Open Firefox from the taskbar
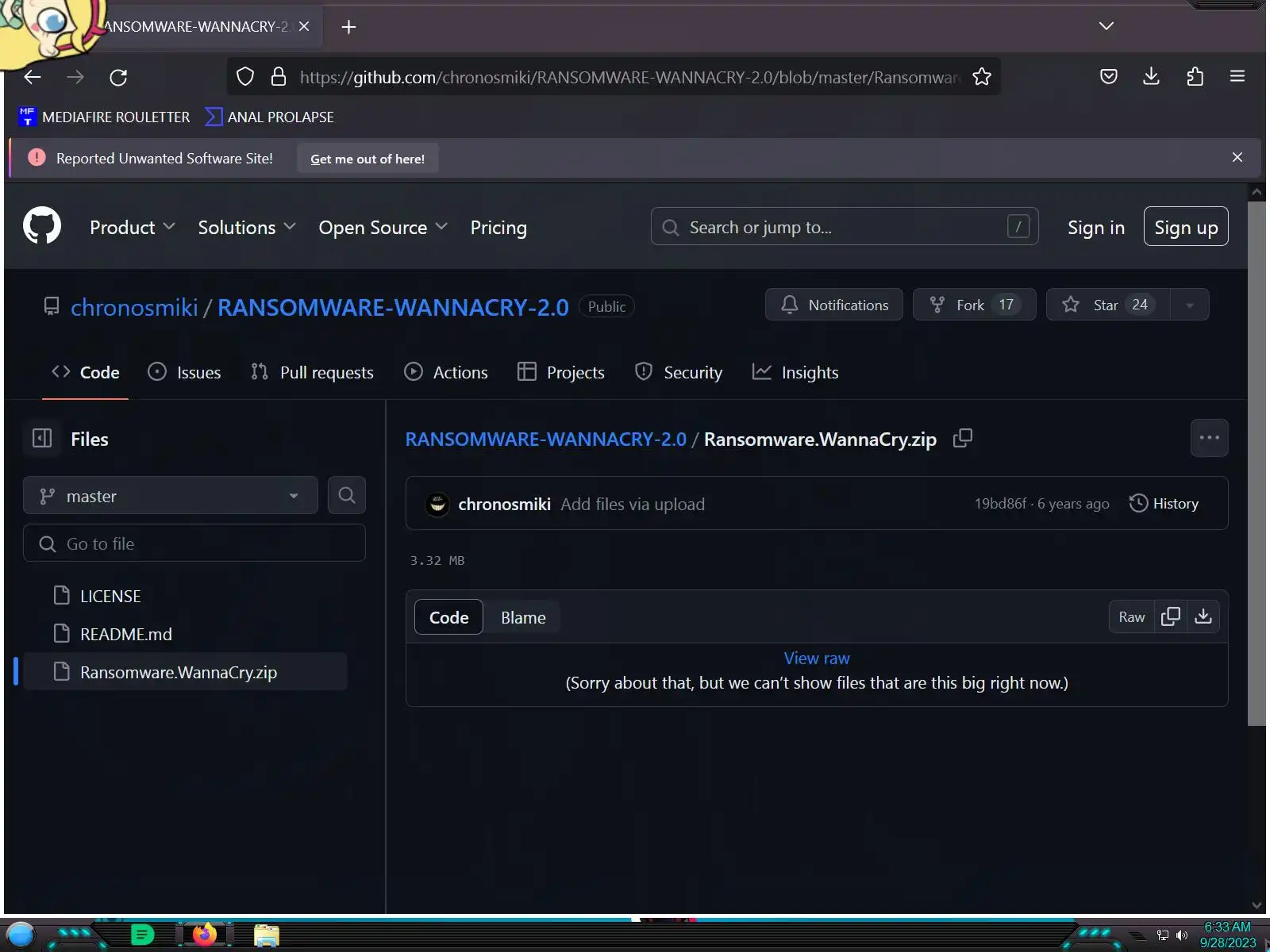The image size is (1270, 952). 205,935
